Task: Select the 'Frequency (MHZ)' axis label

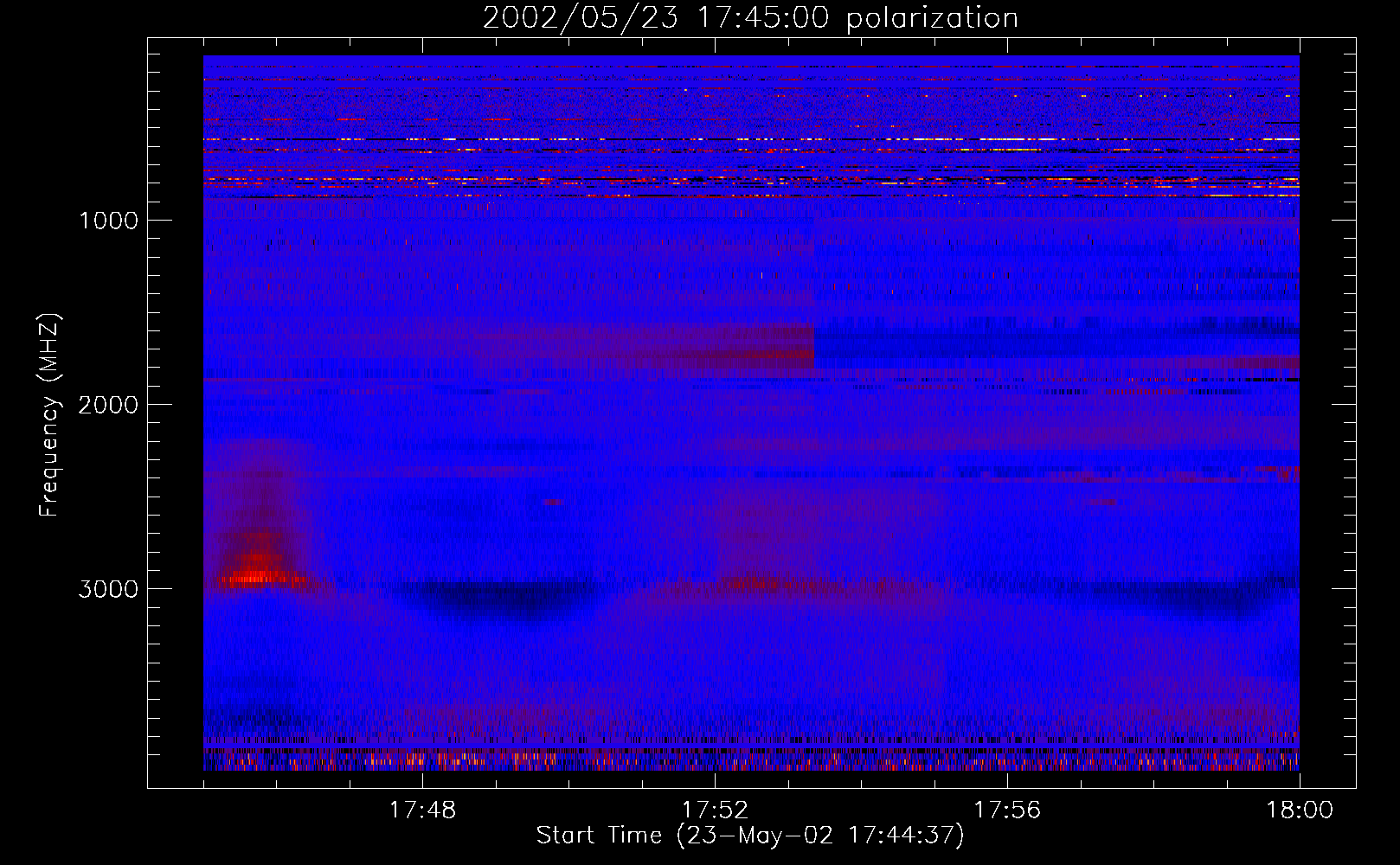Action: point(49,415)
